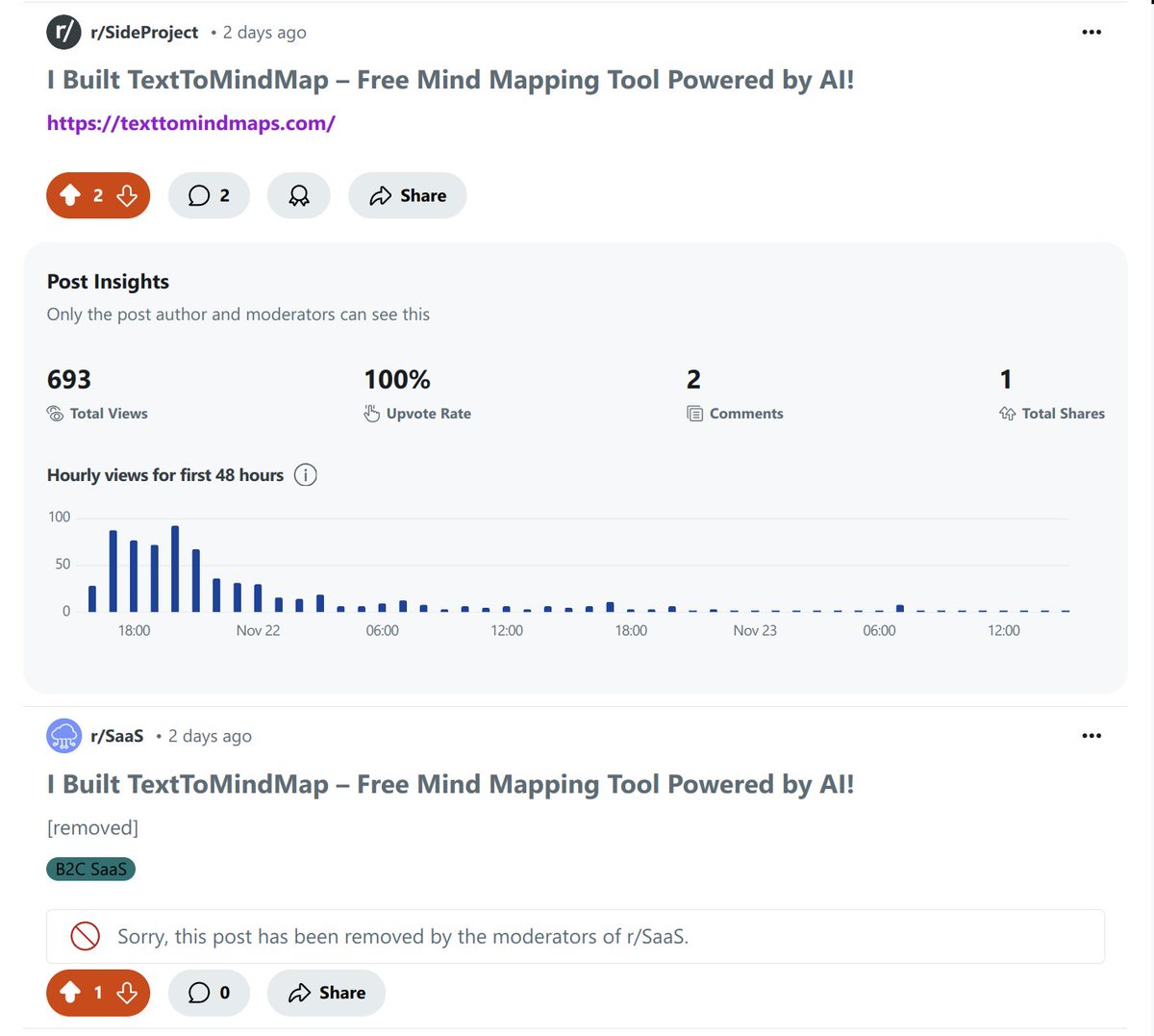Image resolution: width=1154 pixels, height=1036 pixels.
Task: Click the 693 total views value
Action: pyautogui.click(x=69, y=379)
